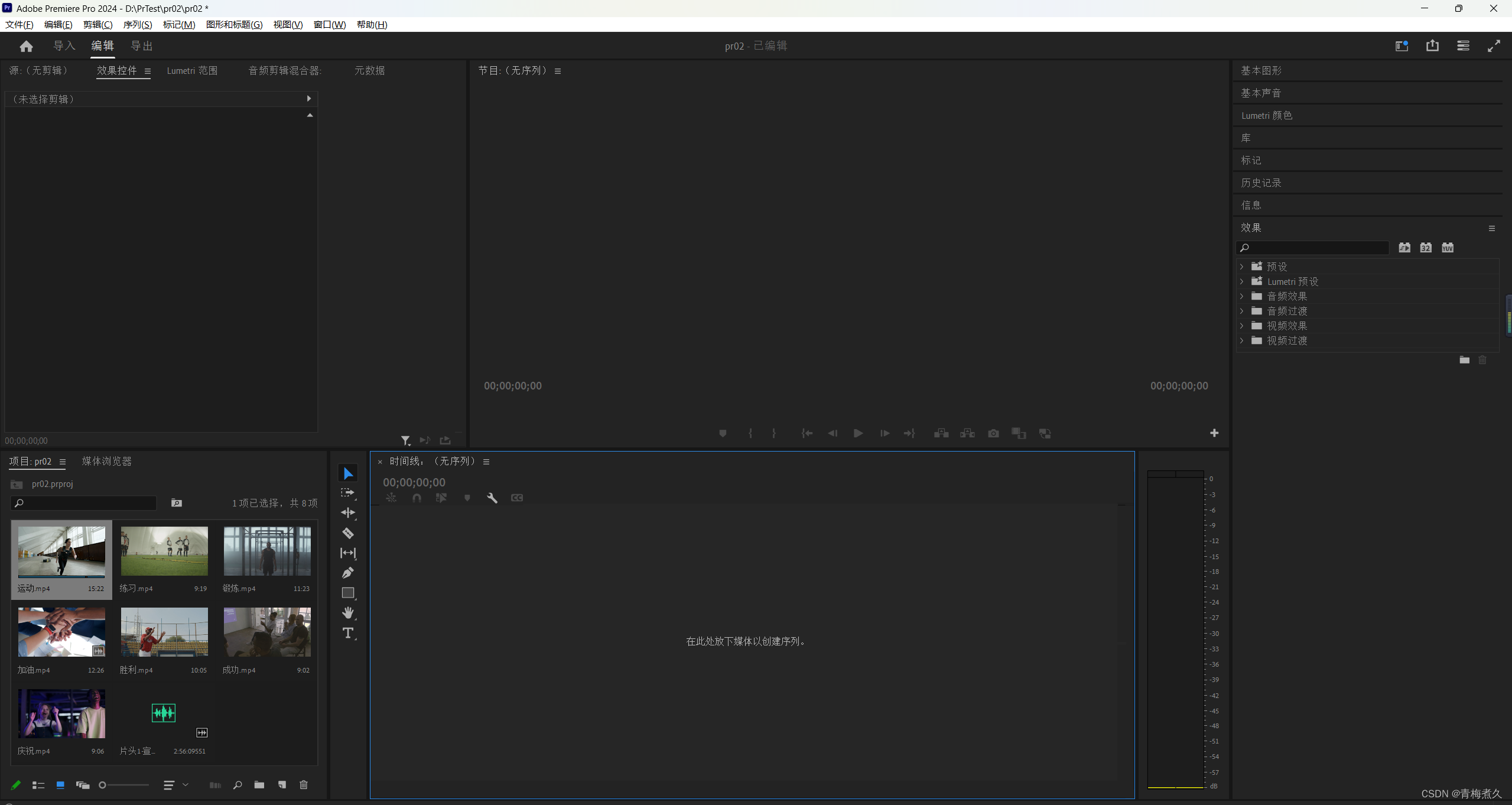Switch Project panel to list view
The width and height of the screenshot is (1512, 805).
(38, 785)
